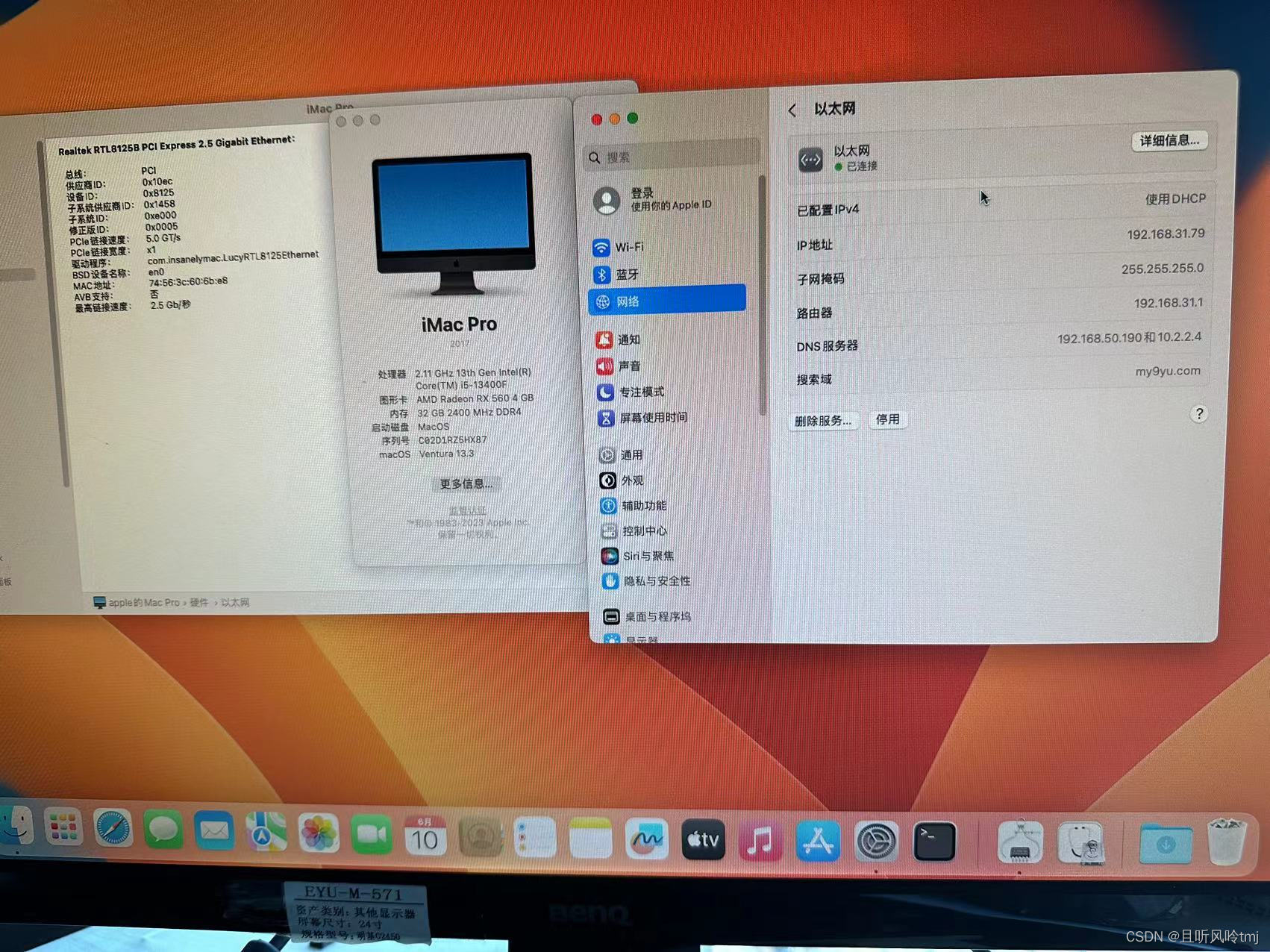
Task: Click MAC address 74:56:3c:60:6b:e8
Action: point(188,281)
